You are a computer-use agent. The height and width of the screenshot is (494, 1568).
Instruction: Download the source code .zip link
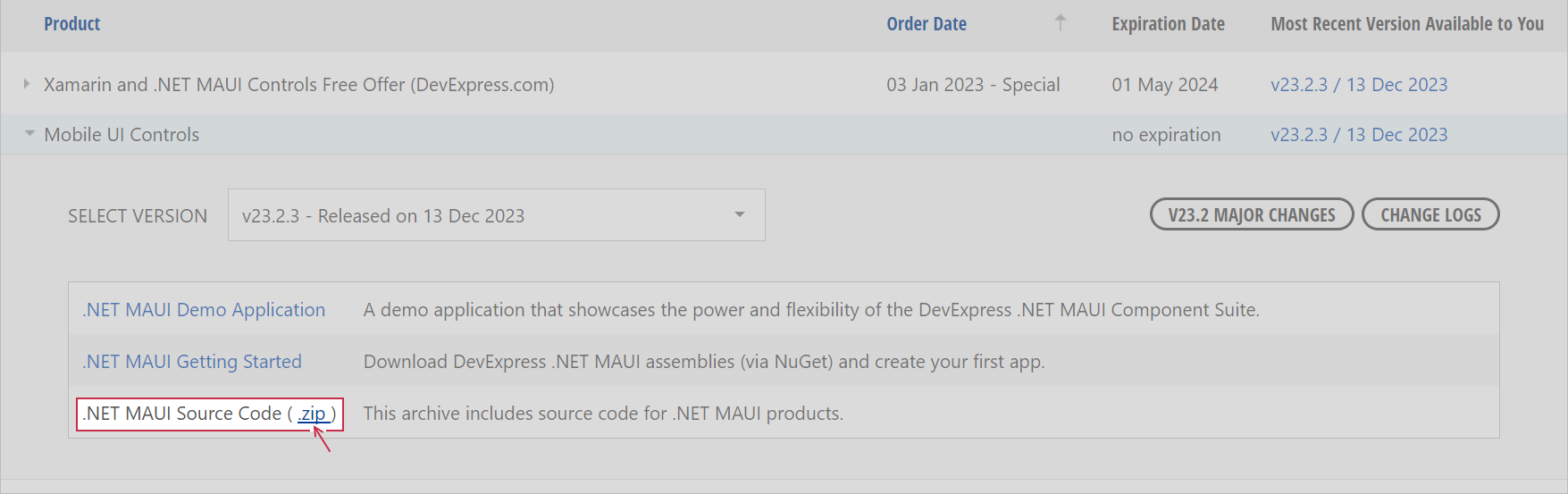312,414
